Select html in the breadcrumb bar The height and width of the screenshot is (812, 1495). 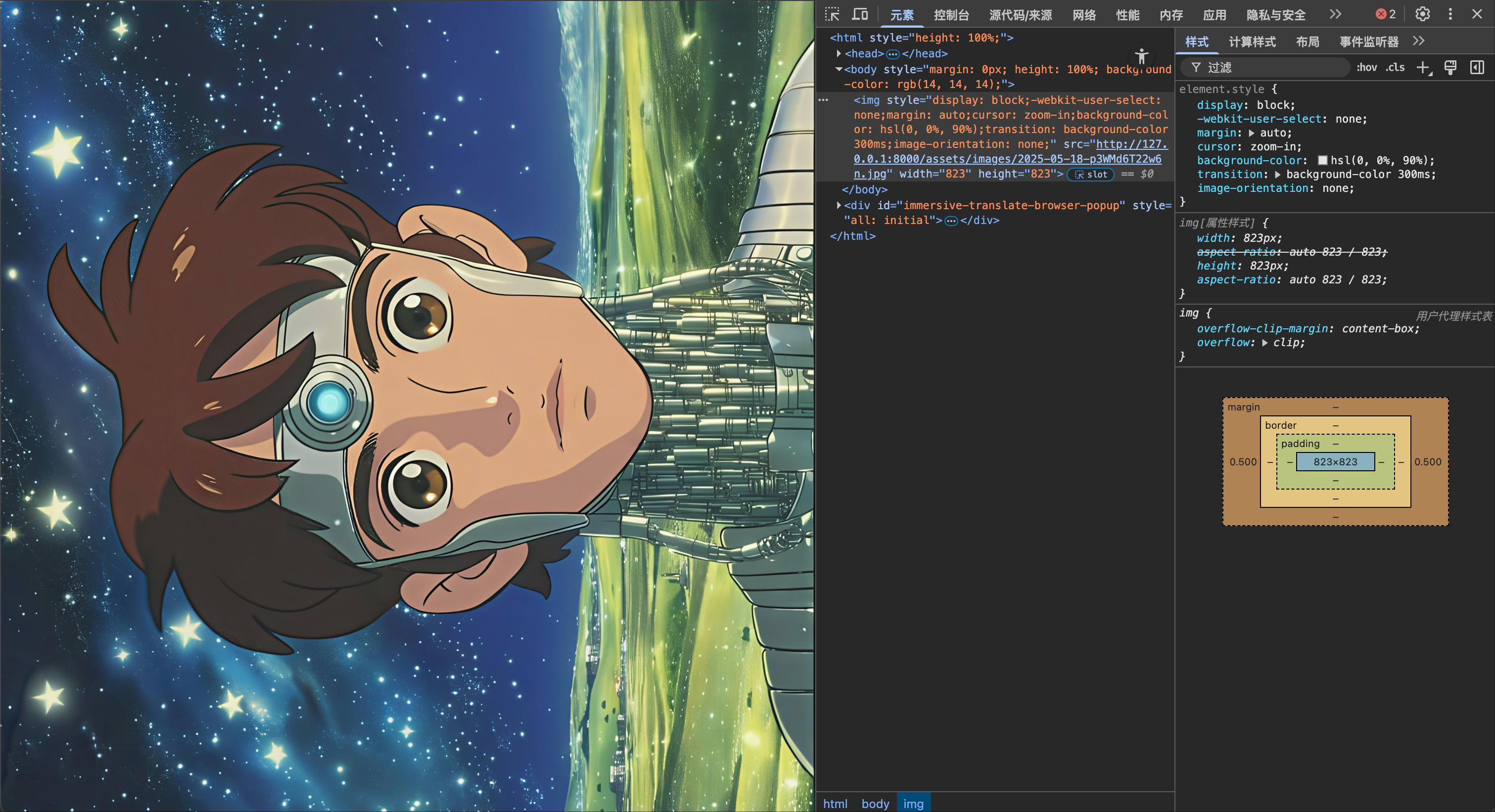click(835, 803)
